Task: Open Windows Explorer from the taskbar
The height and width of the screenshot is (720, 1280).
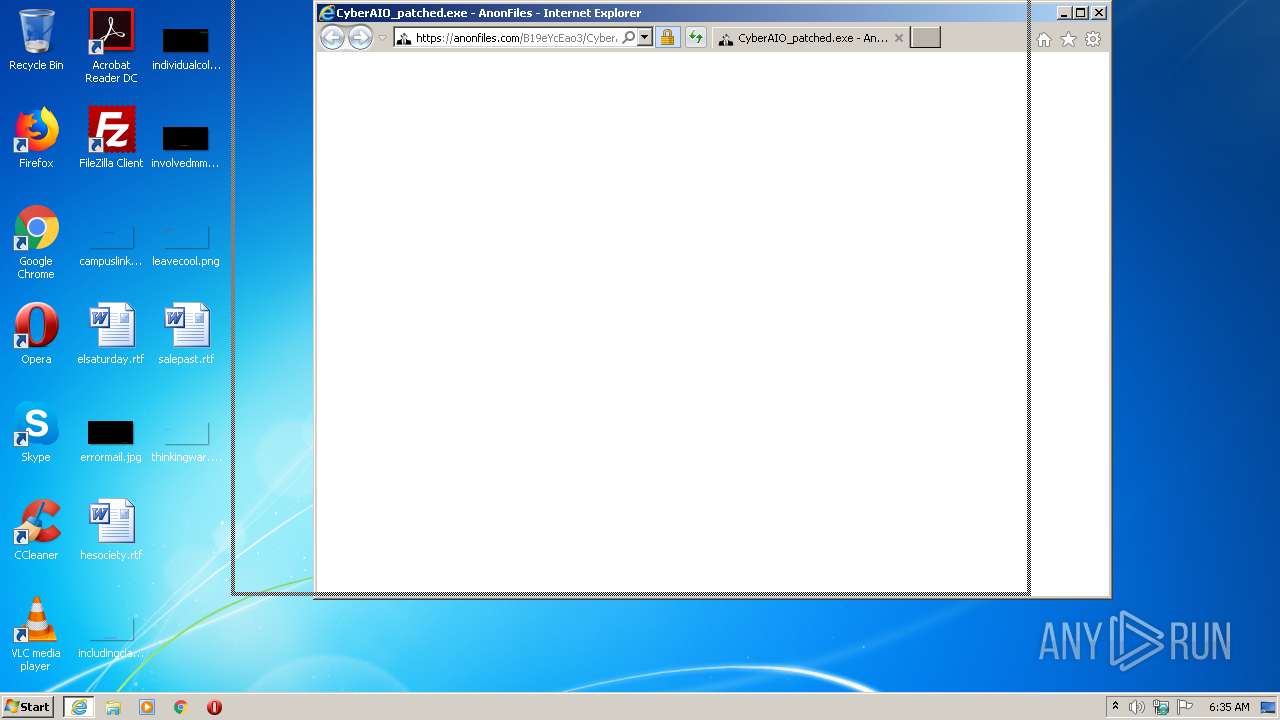Action: tap(113, 707)
